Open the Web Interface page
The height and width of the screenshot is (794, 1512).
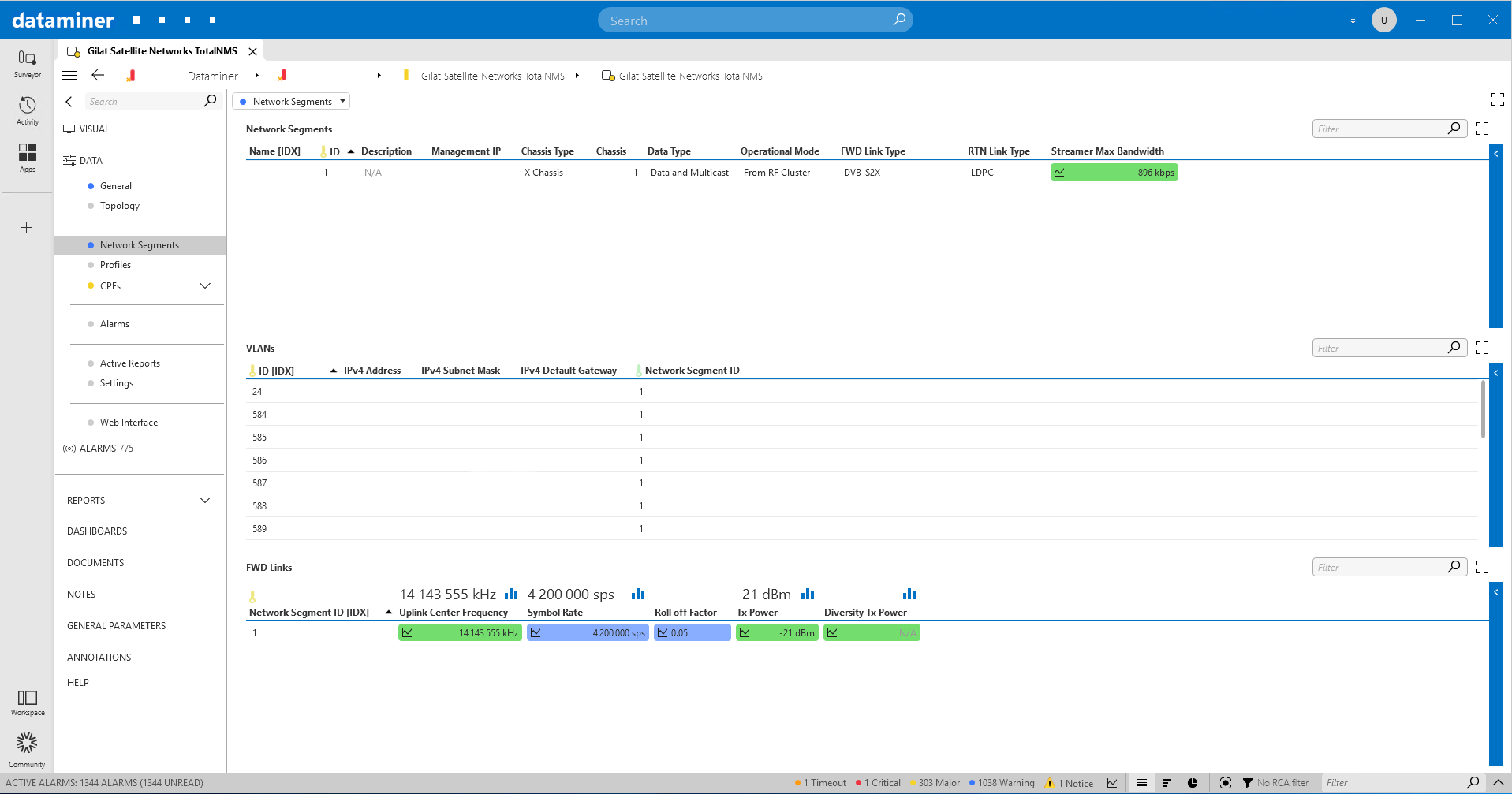click(129, 423)
